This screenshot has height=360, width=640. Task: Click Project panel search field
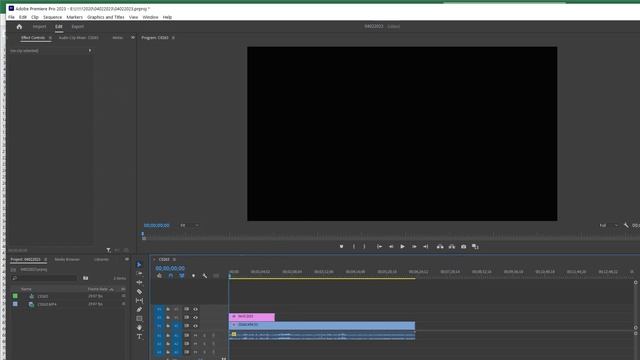coord(44,278)
